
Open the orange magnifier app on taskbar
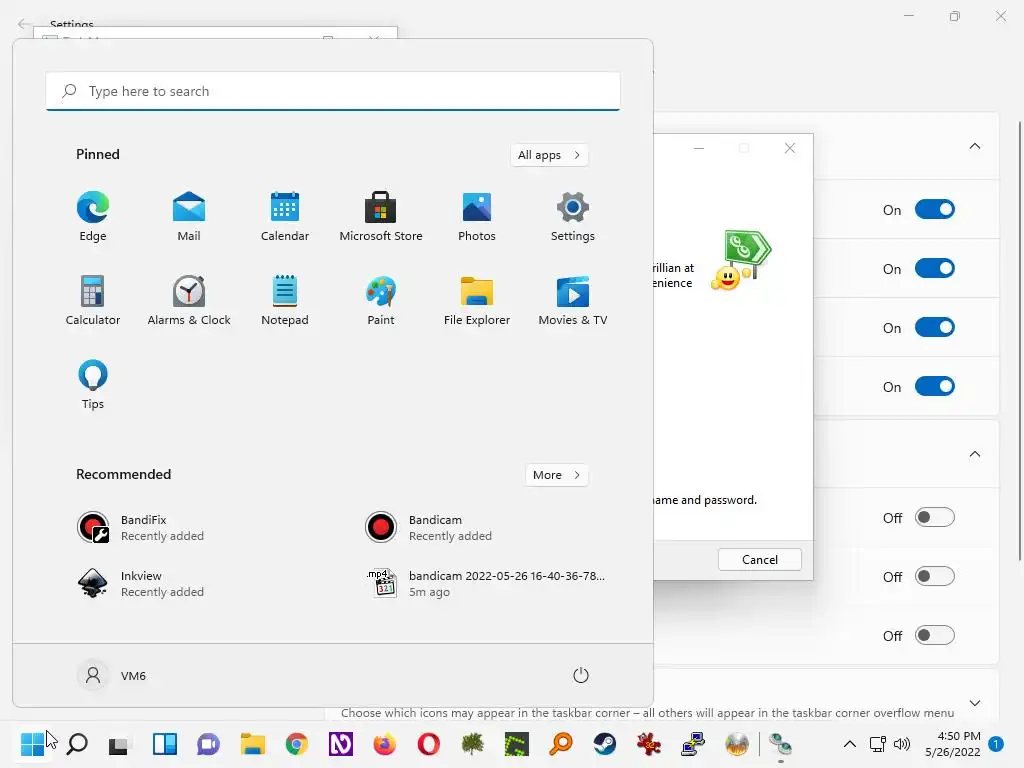[561, 744]
